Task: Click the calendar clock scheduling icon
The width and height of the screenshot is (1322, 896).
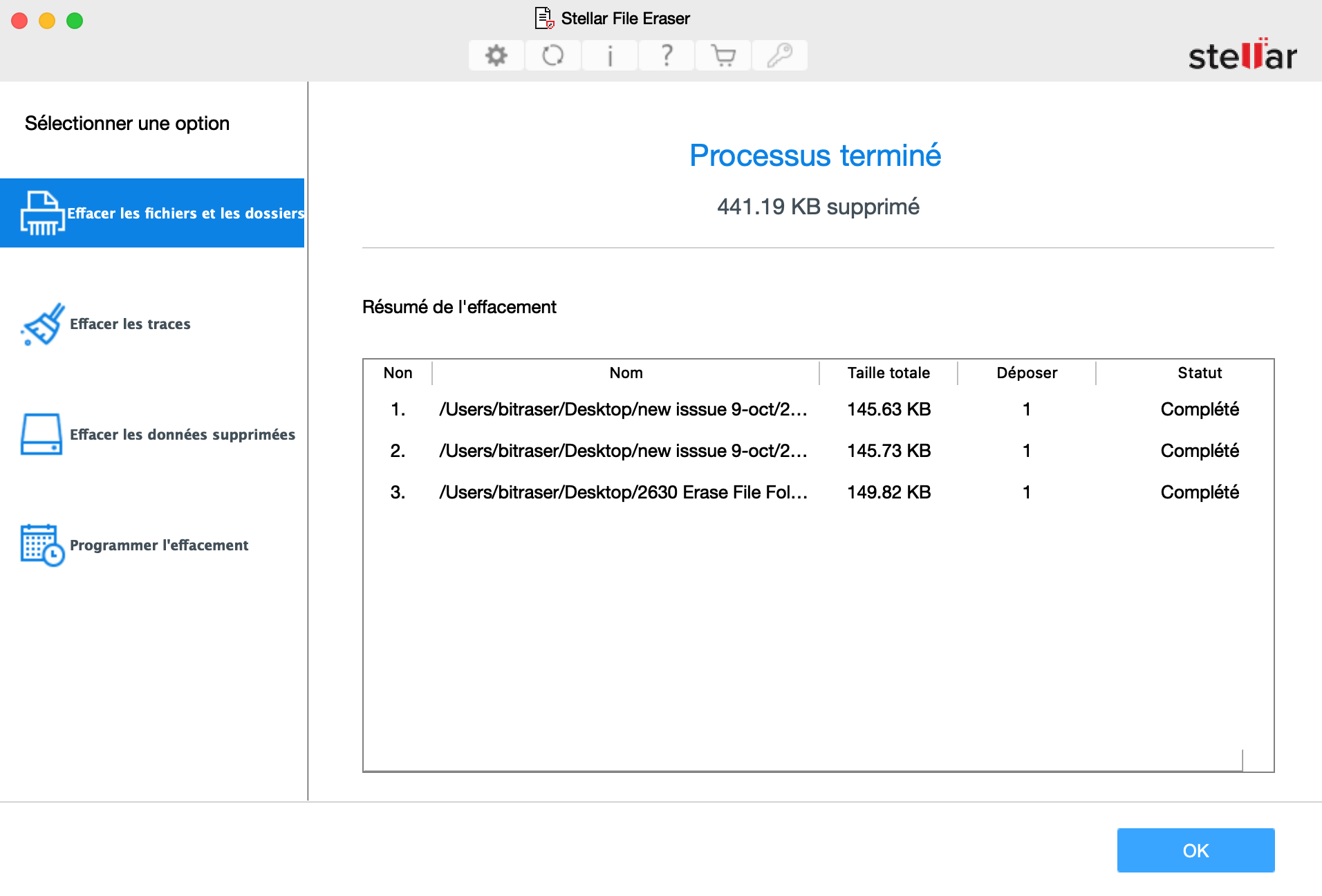Action: [42, 545]
